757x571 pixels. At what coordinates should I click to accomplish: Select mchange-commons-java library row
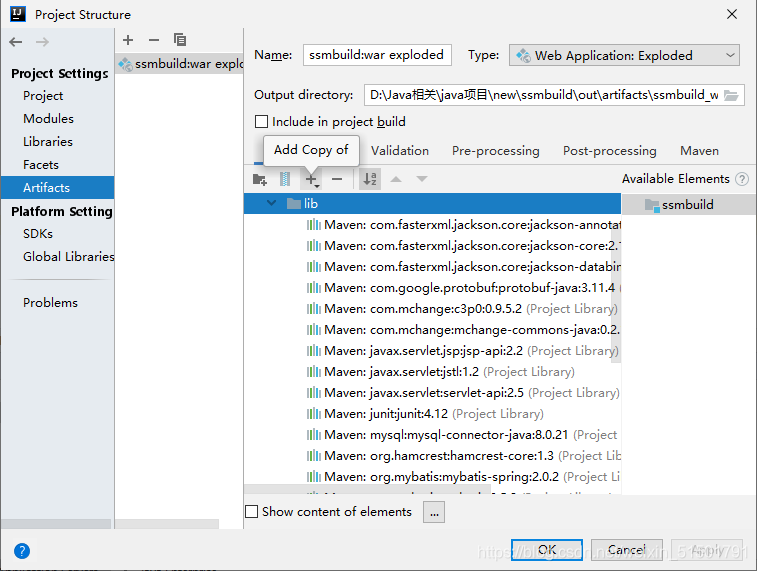coord(432,330)
